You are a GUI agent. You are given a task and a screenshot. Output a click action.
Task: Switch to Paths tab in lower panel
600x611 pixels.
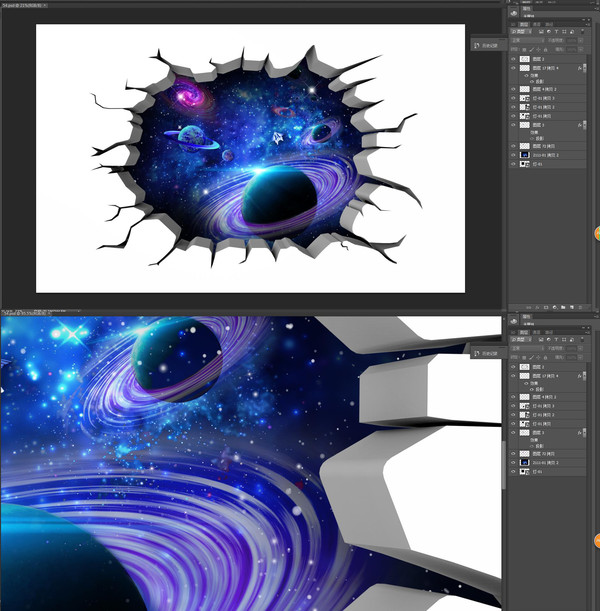pos(549,332)
